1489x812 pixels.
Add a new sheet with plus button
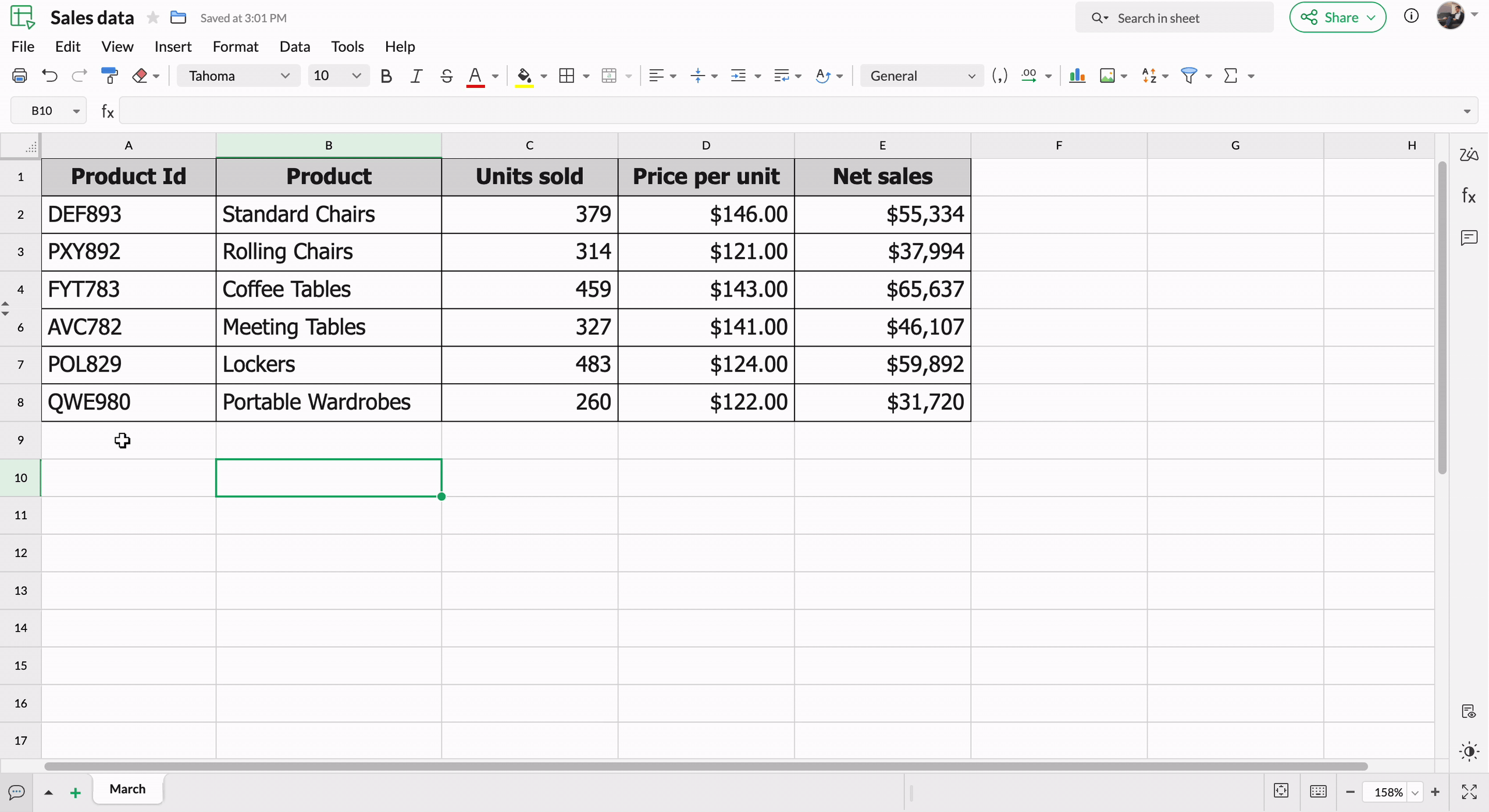[75, 792]
